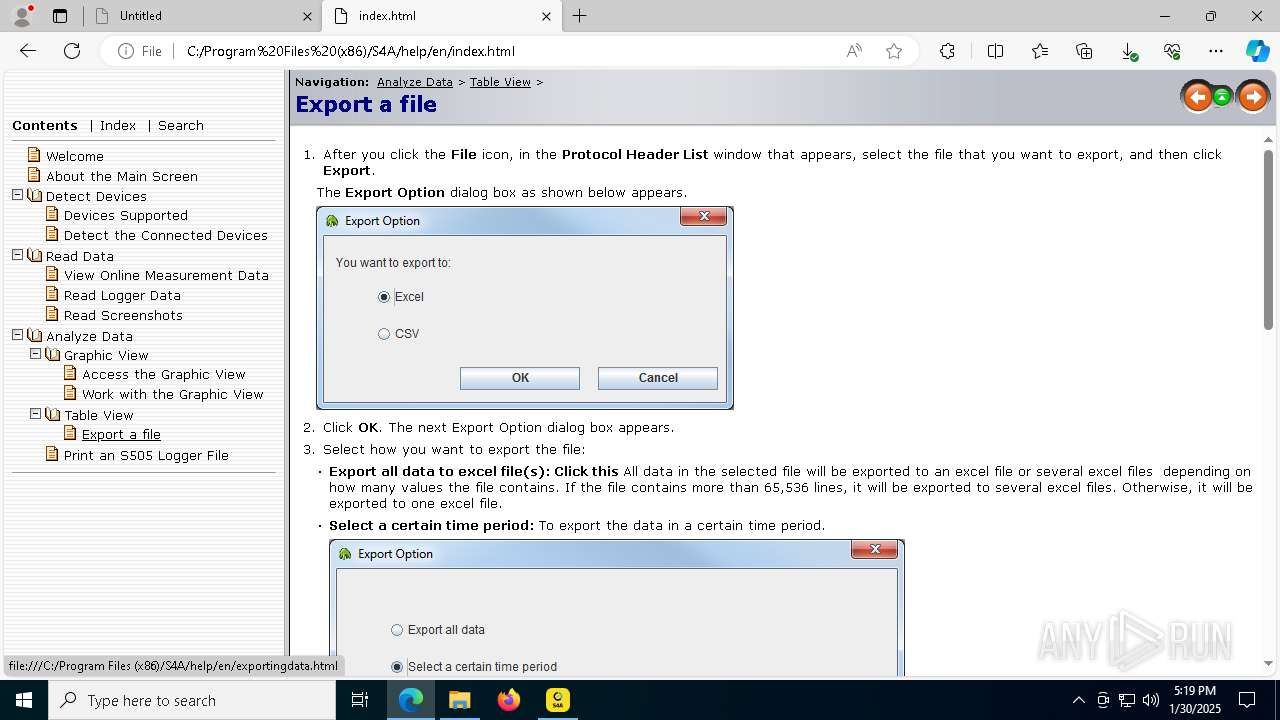Collapse the Analyze Data tree node

(x=17, y=335)
